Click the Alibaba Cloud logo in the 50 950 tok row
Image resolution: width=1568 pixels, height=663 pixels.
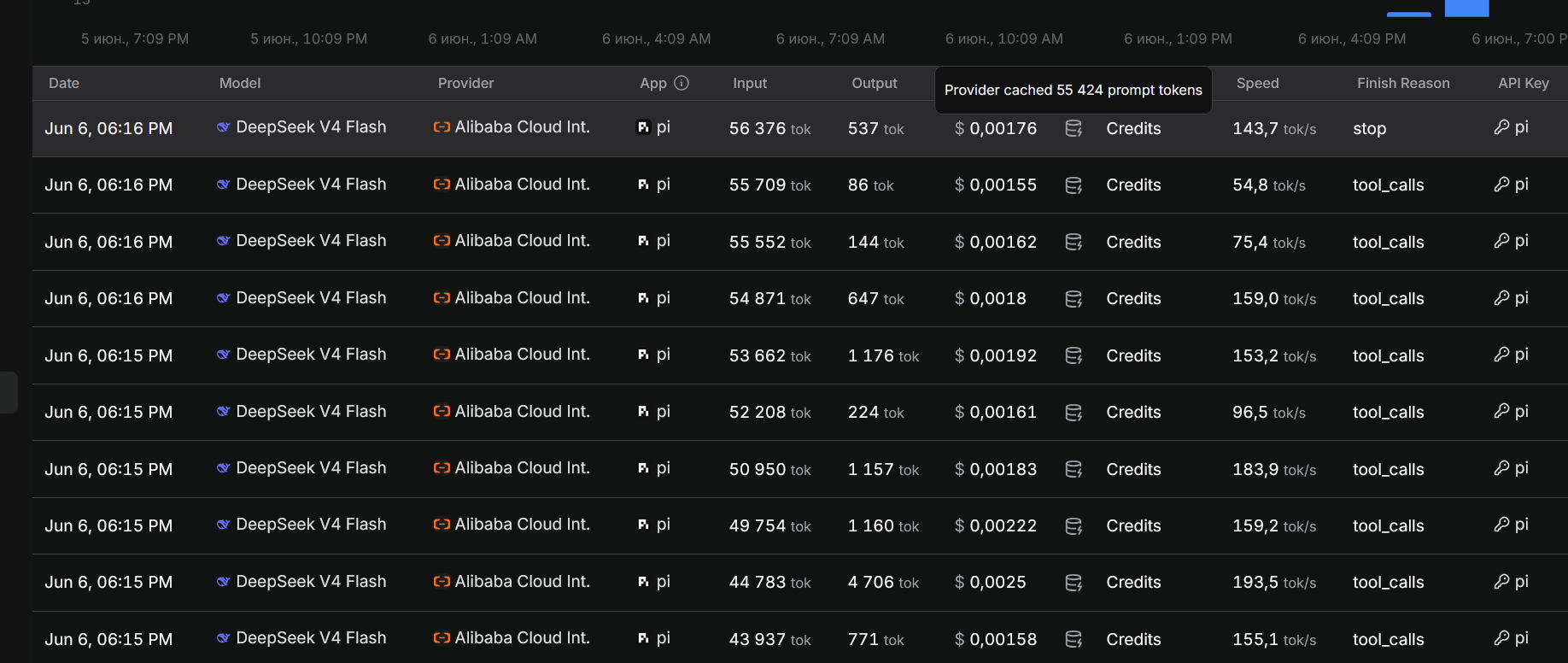pyautogui.click(x=442, y=468)
